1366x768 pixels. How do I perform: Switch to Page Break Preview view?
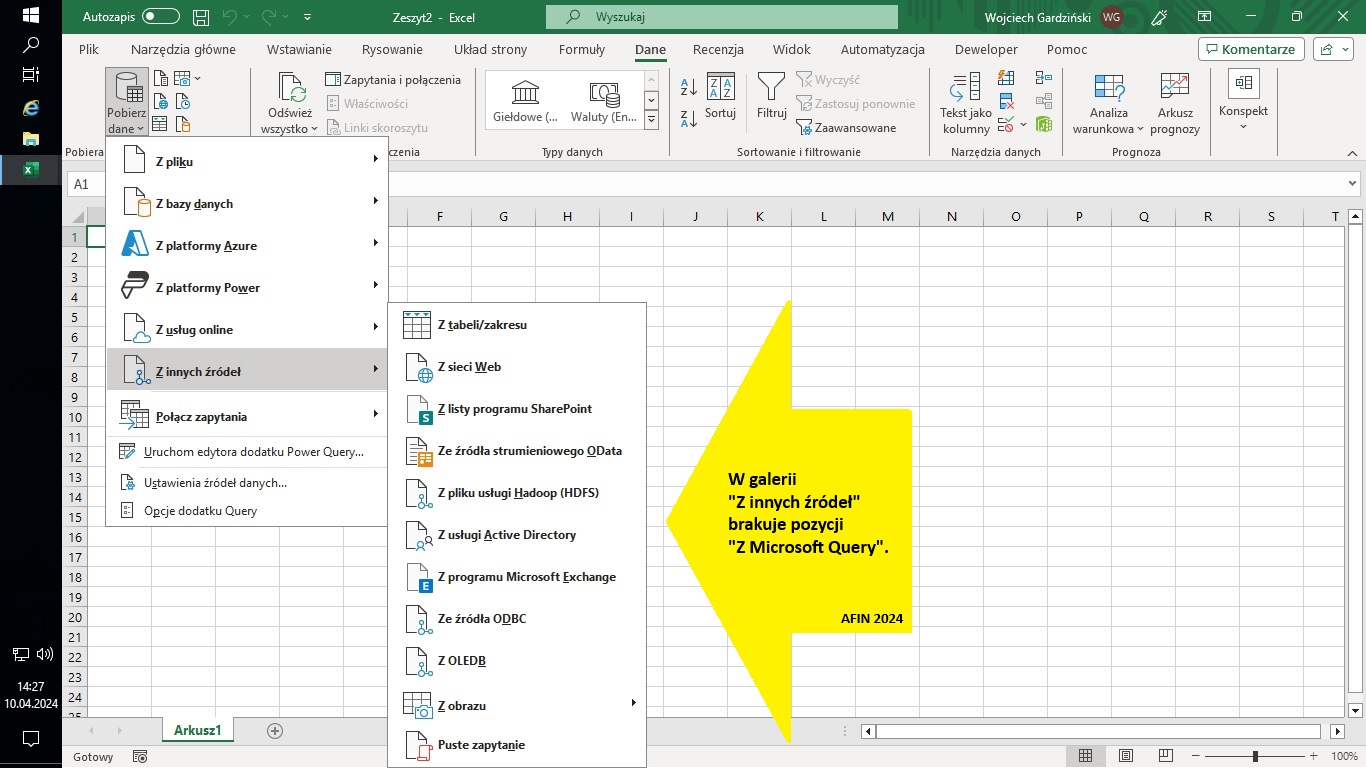pyautogui.click(x=1164, y=757)
